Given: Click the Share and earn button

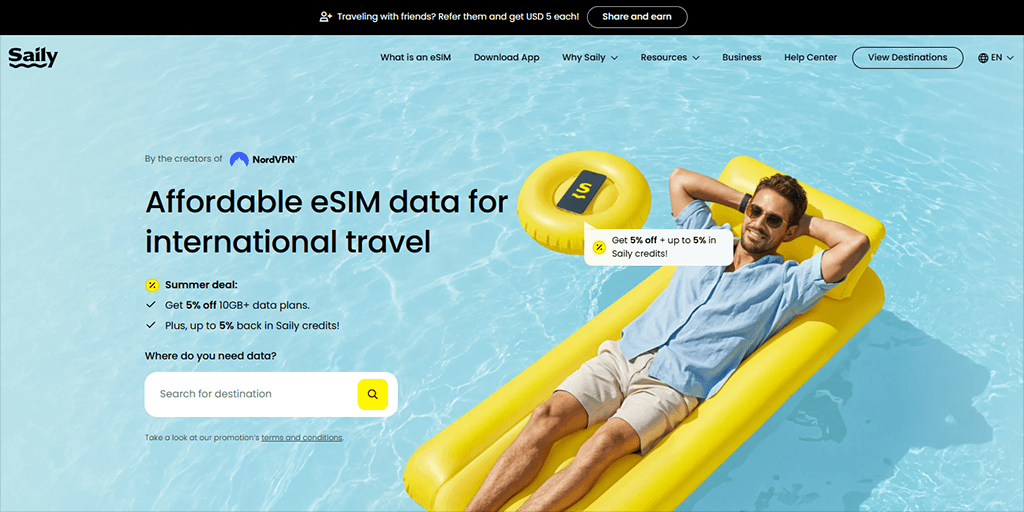Looking at the screenshot, I should click(x=637, y=17).
